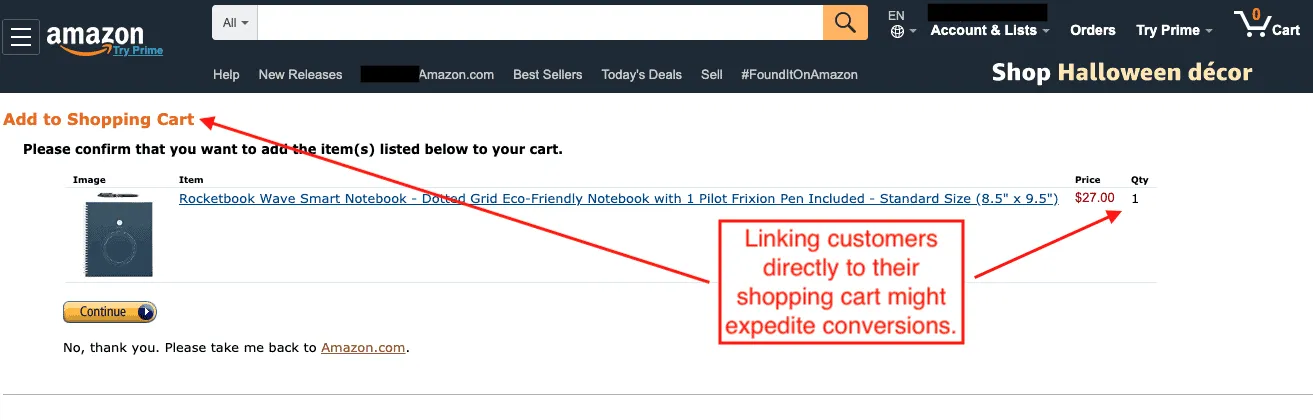
Task: Click the Sell link
Action: coord(711,74)
